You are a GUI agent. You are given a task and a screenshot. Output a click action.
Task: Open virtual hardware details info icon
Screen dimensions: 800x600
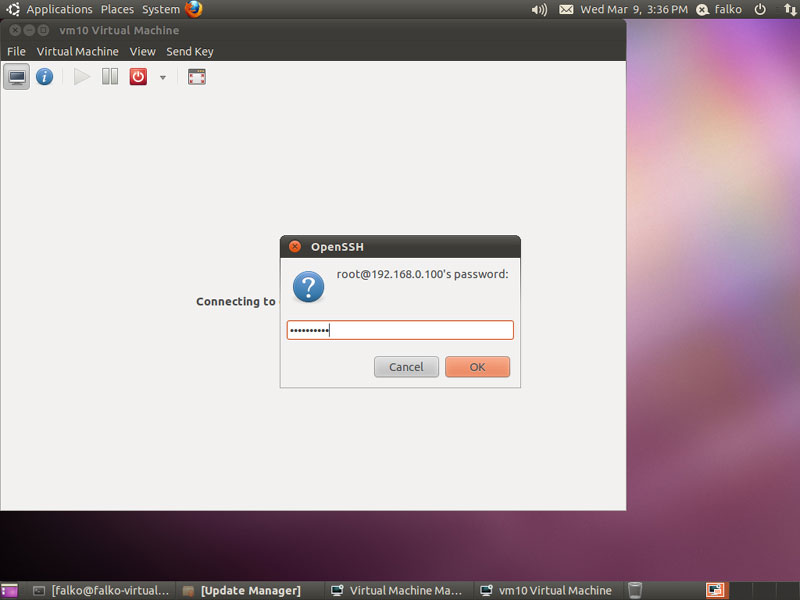click(x=44, y=77)
